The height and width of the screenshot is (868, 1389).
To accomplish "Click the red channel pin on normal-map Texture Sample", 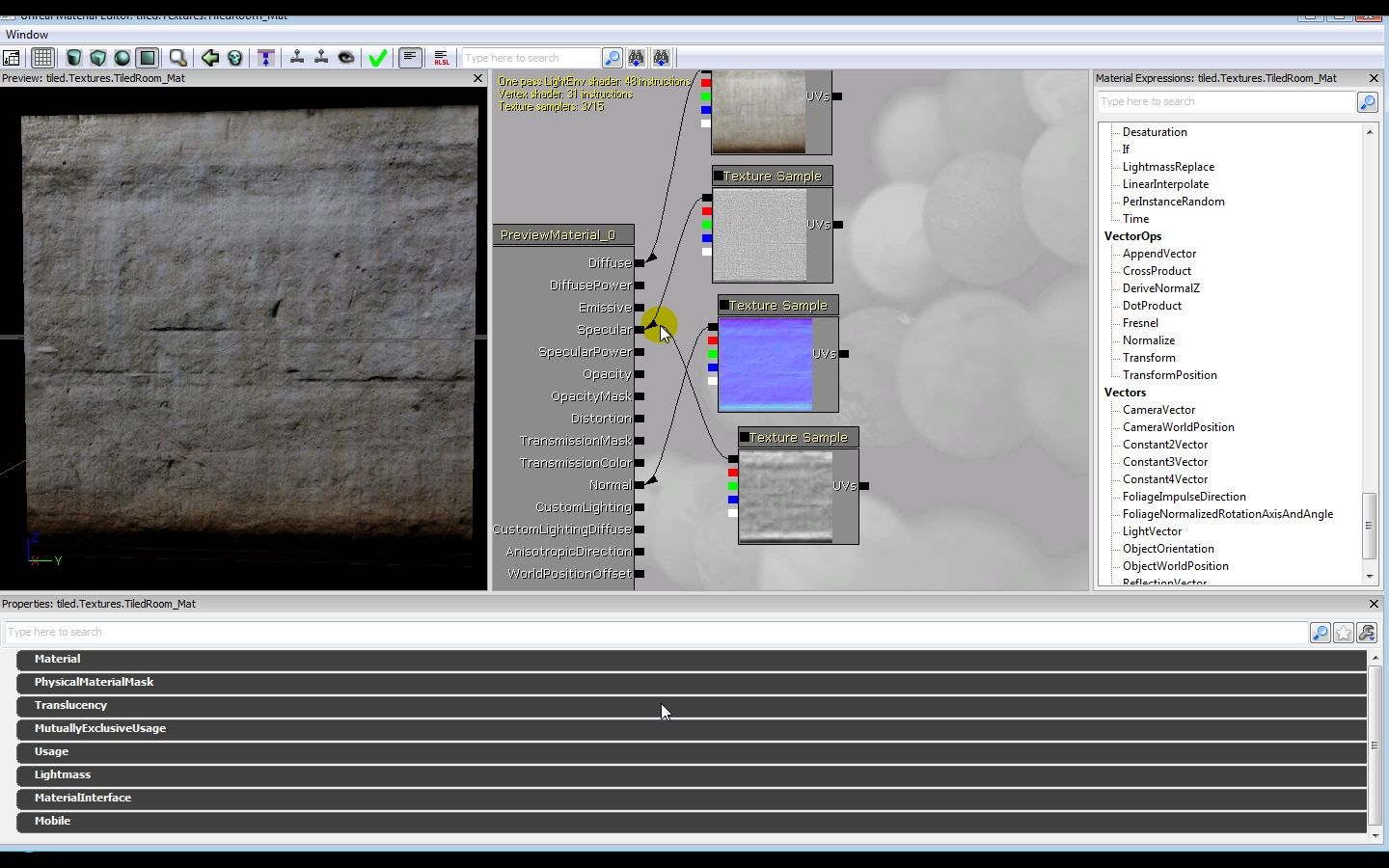I will (713, 340).
